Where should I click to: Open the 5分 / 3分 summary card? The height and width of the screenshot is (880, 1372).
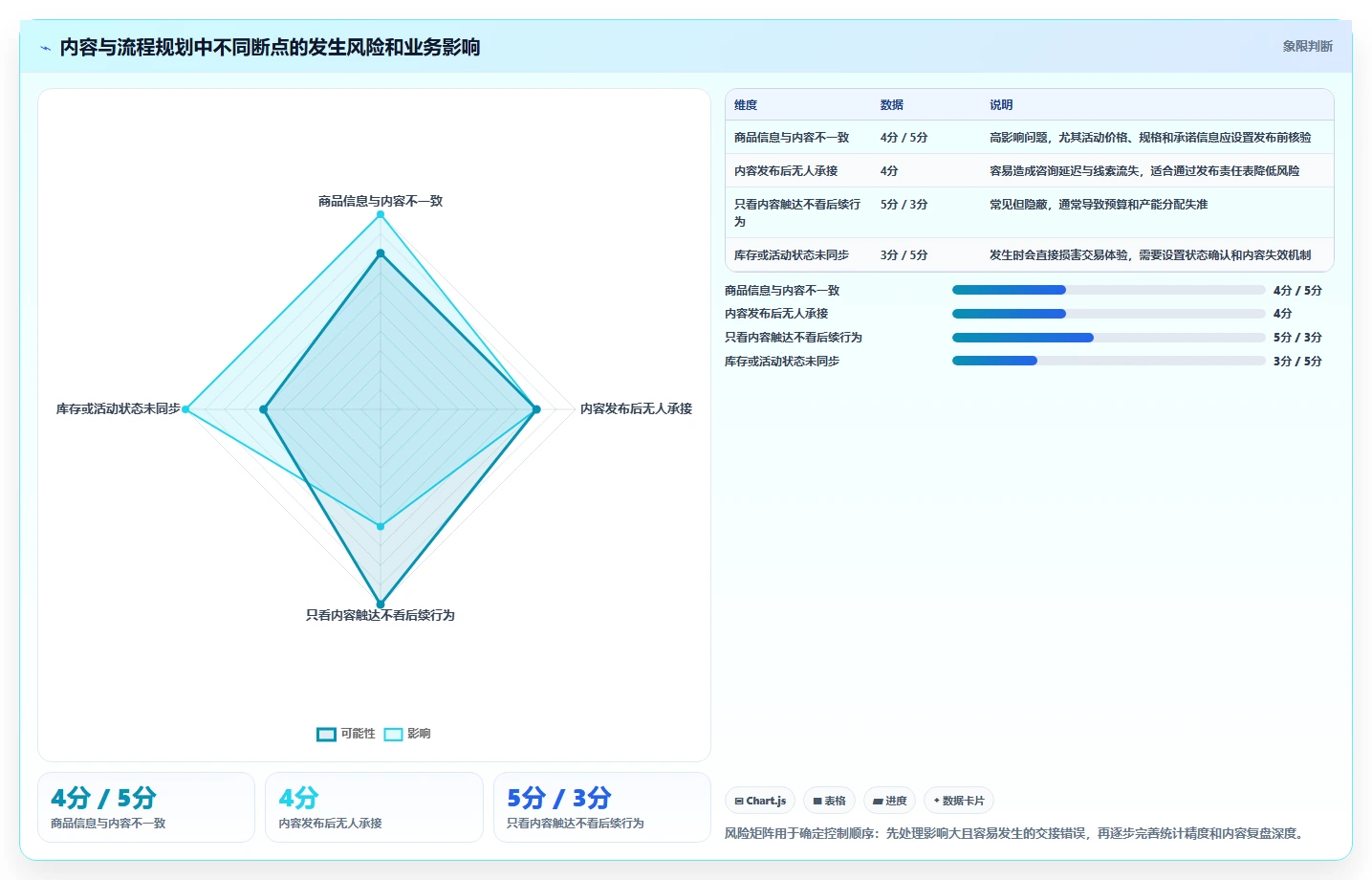pyautogui.click(x=601, y=807)
